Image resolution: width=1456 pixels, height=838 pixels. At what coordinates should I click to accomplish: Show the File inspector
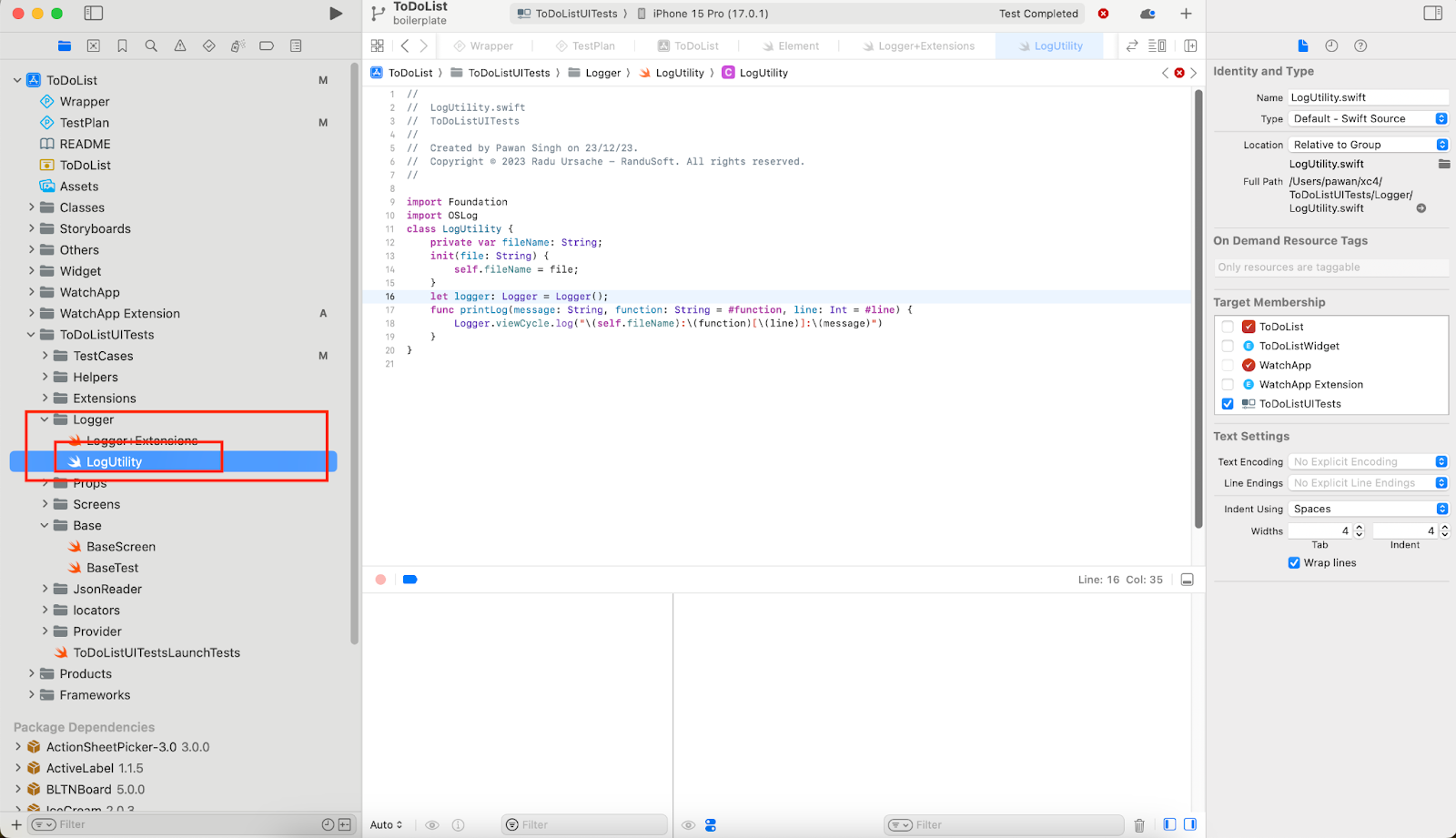[x=1303, y=45]
